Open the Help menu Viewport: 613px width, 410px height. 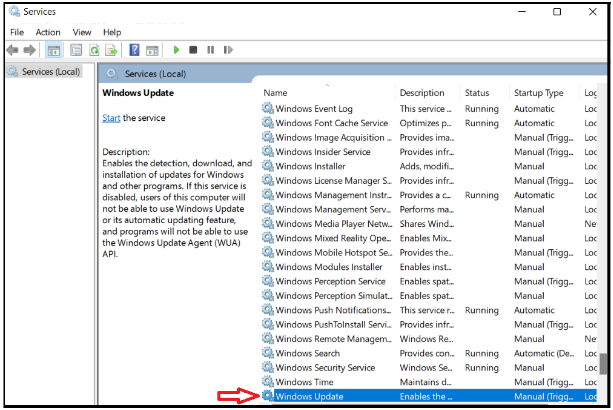[x=112, y=32]
